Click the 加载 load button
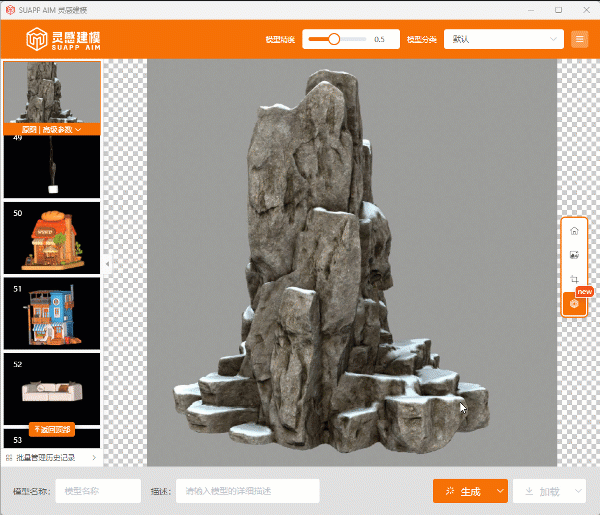This screenshot has height=515, width=600. click(542, 492)
